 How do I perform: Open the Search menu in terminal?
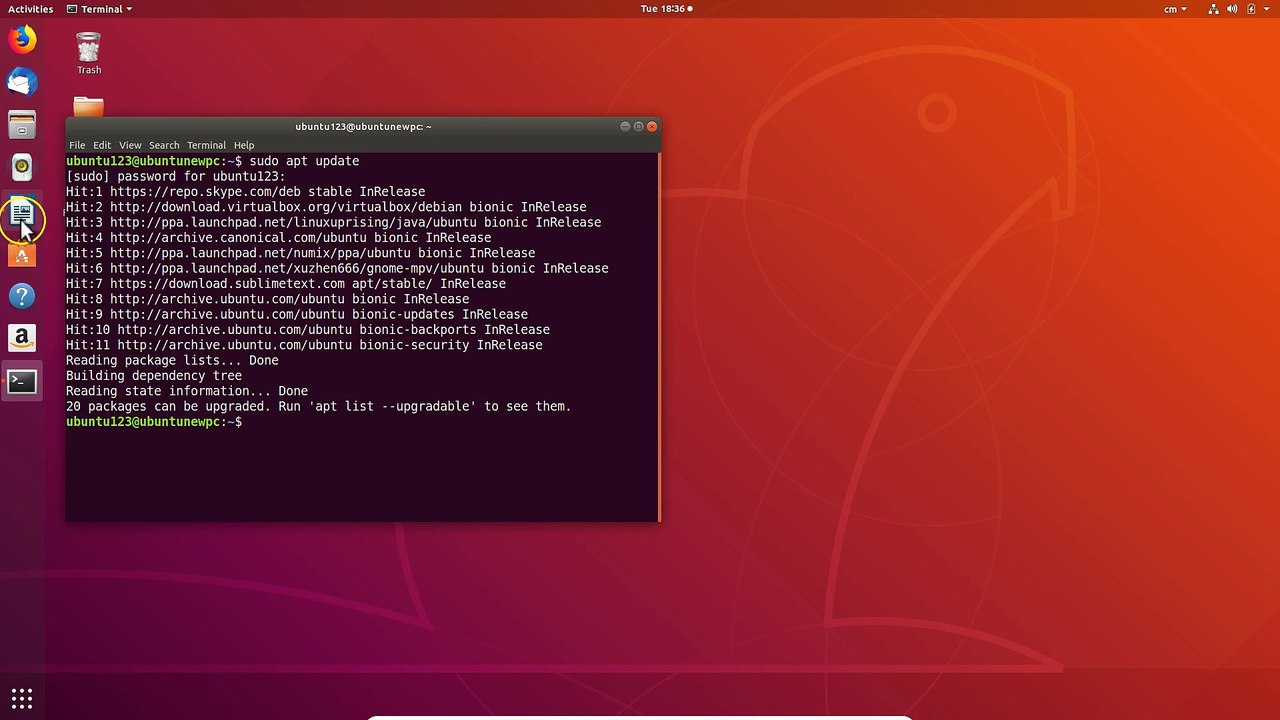(x=164, y=145)
